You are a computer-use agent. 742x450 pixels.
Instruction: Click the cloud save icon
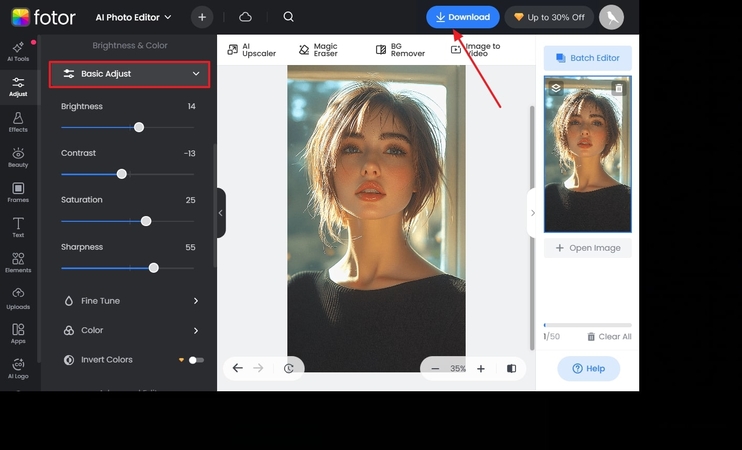245,17
